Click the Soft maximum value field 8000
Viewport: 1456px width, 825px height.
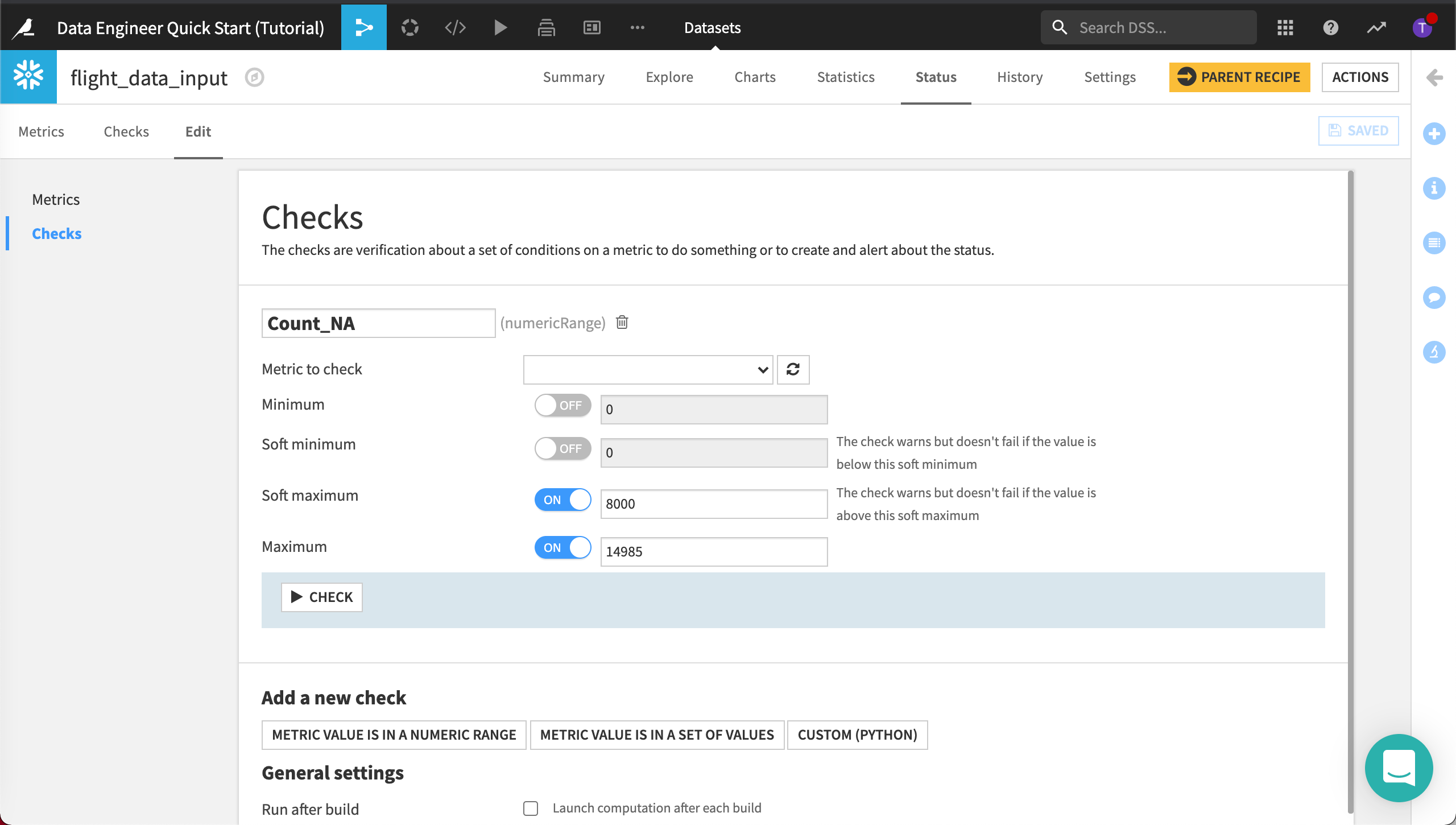click(714, 504)
